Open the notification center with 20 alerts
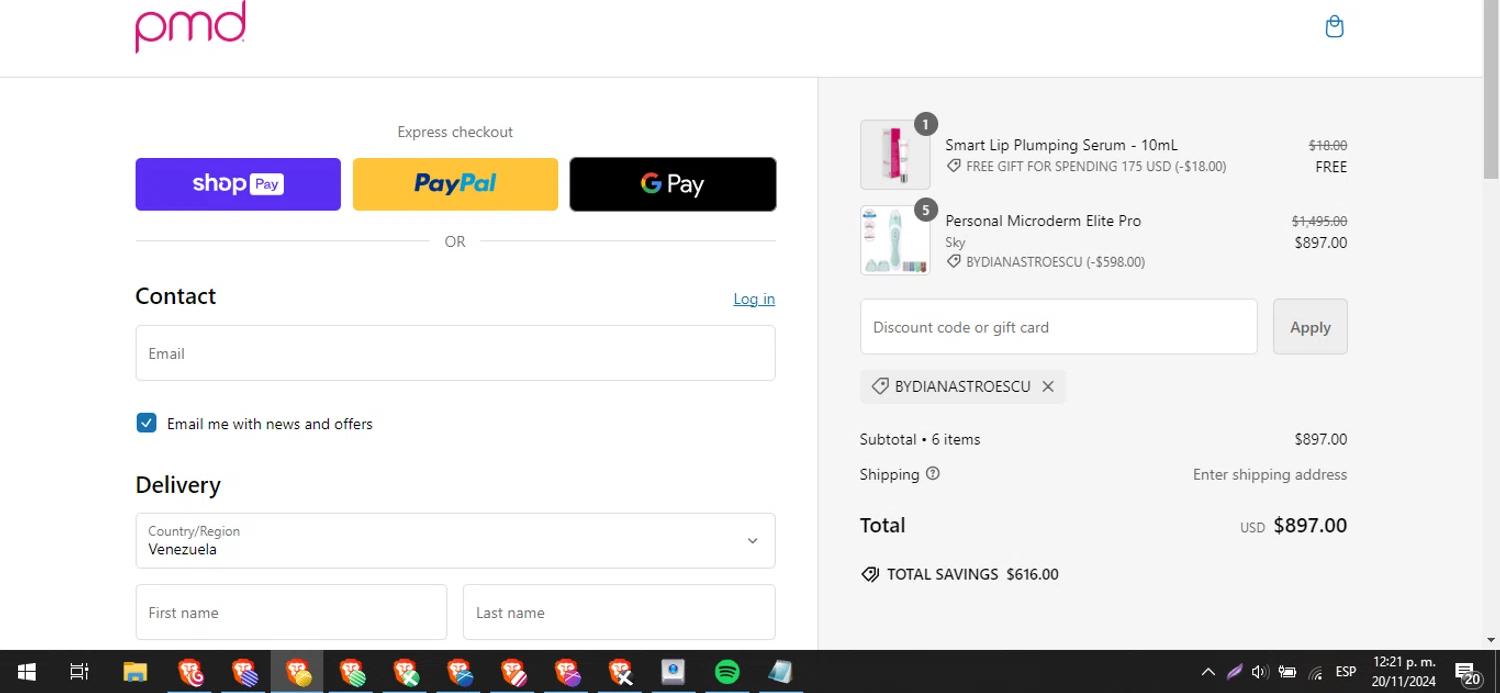The image size is (1500, 693). tap(1467, 673)
